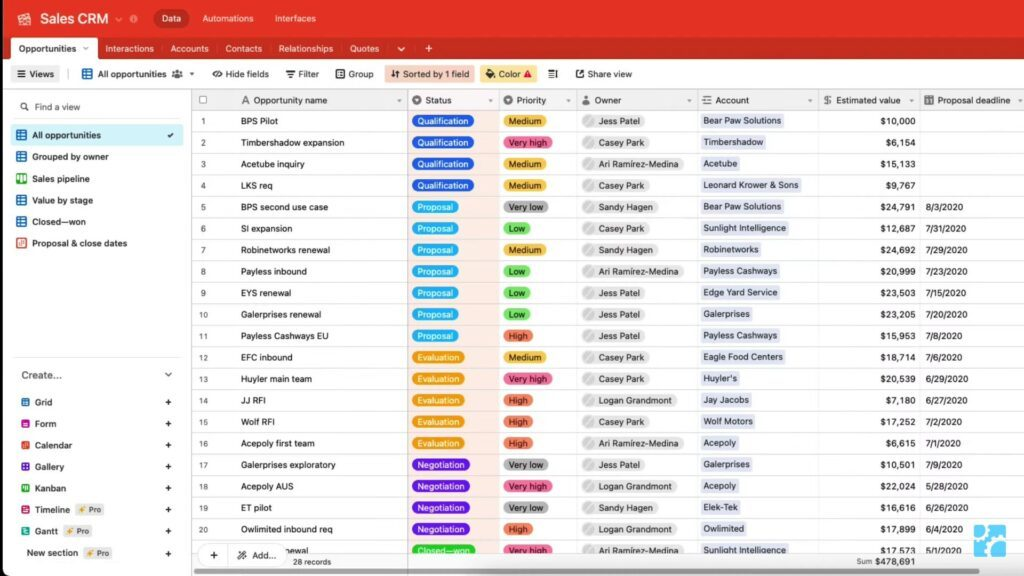Open the Opportunity name column dropdown
Screen dimensions: 1024x576
[x=398, y=101]
